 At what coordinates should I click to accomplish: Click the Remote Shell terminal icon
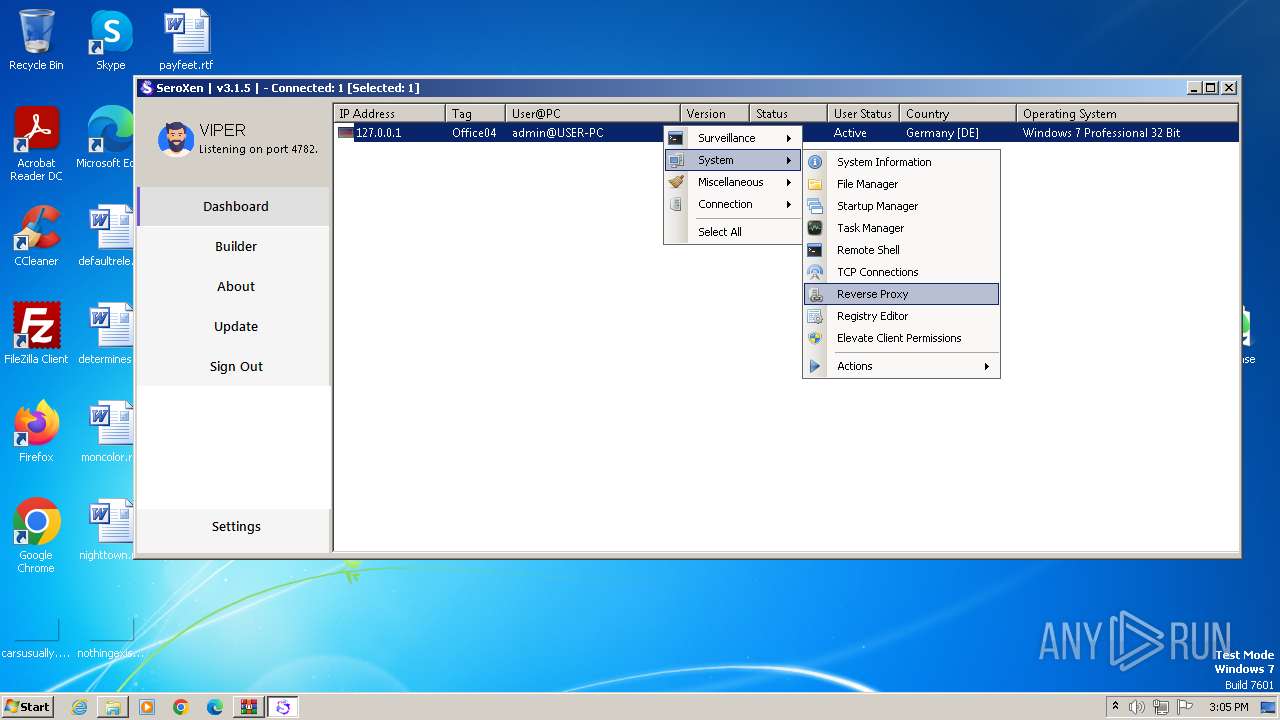tap(815, 250)
